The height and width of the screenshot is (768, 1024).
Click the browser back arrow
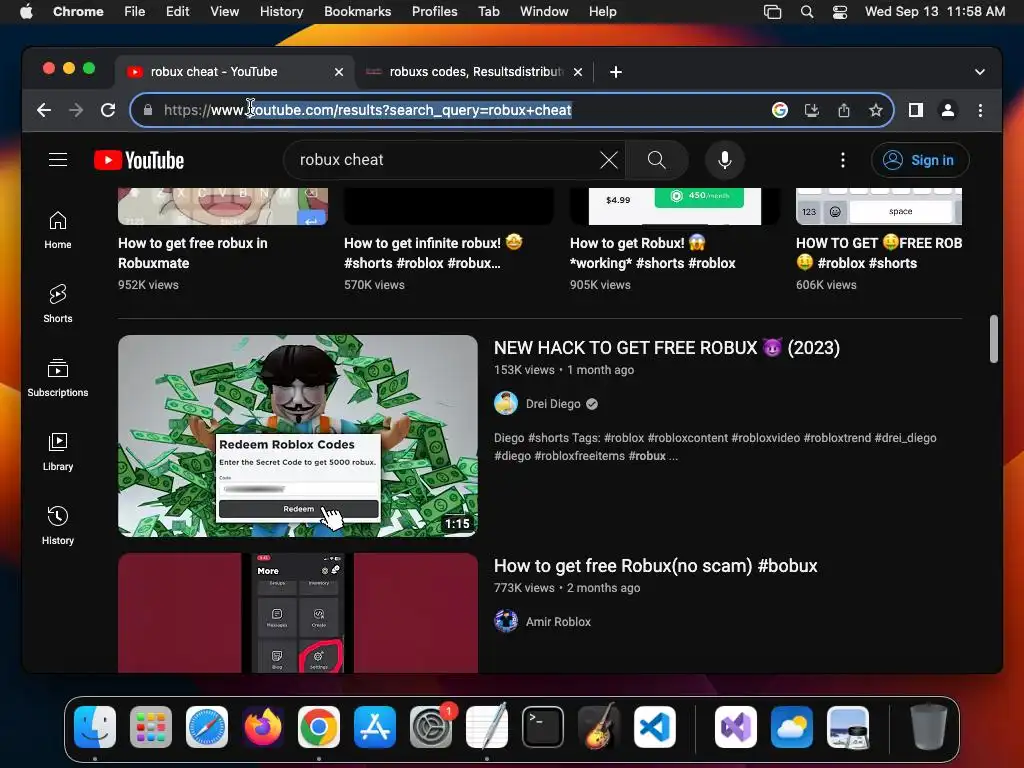(44, 110)
